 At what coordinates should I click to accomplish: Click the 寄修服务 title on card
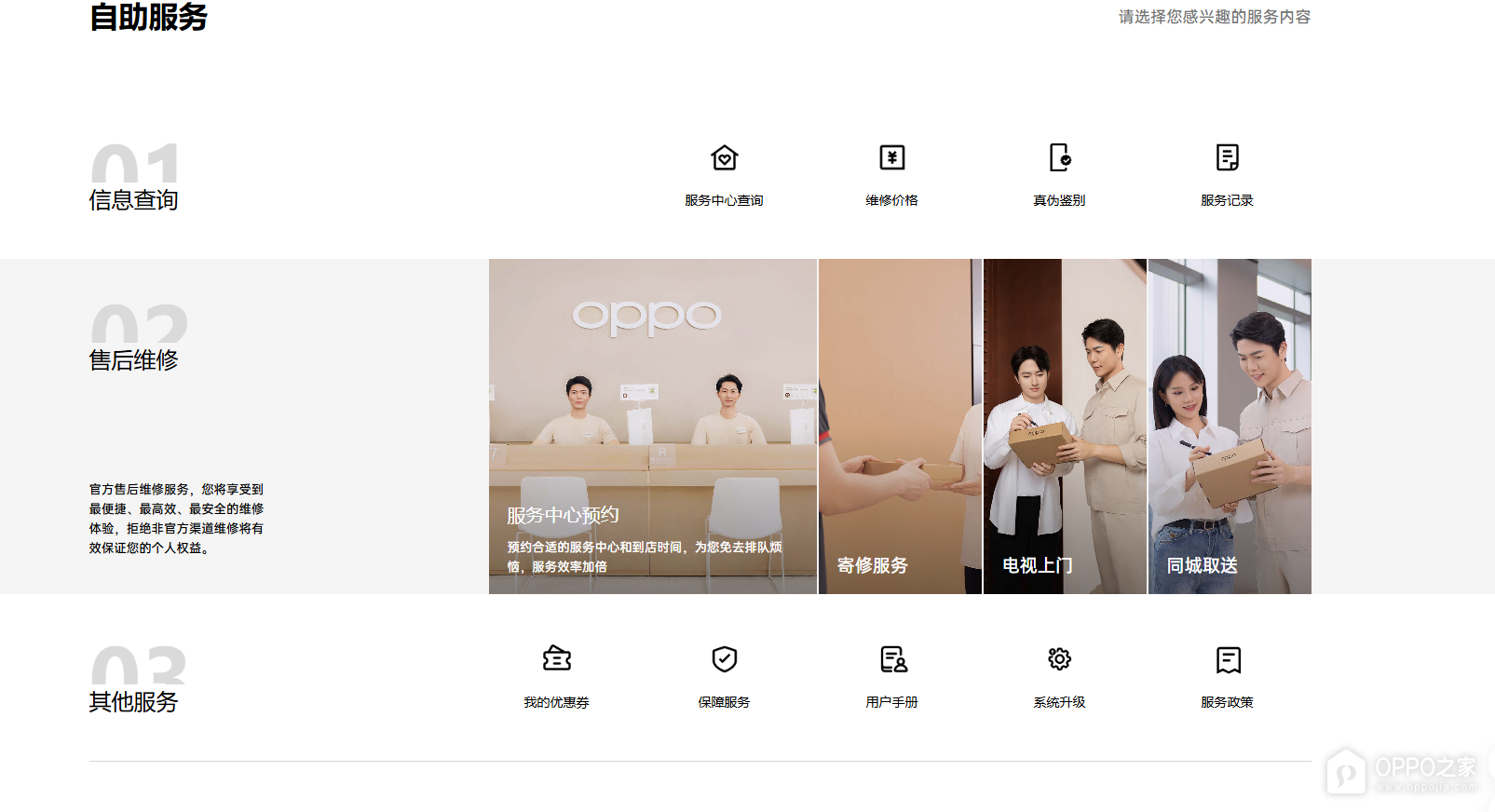(x=873, y=565)
